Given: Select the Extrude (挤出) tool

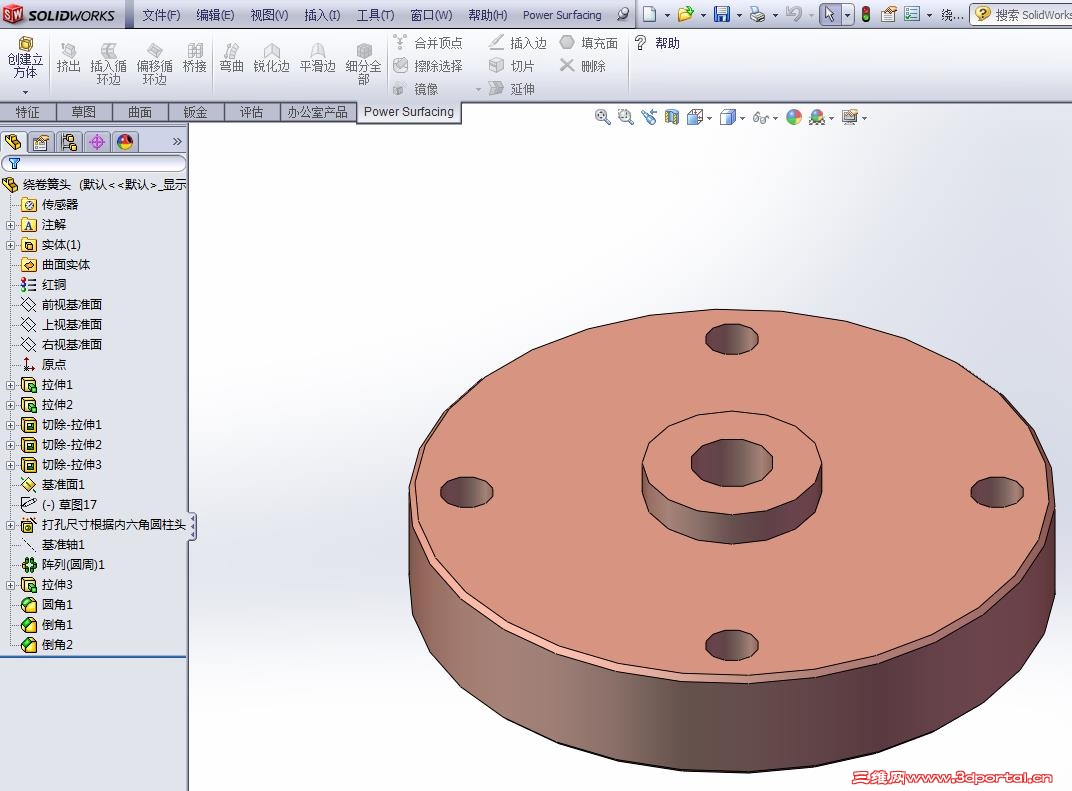Looking at the screenshot, I should click(x=68, y=57).
